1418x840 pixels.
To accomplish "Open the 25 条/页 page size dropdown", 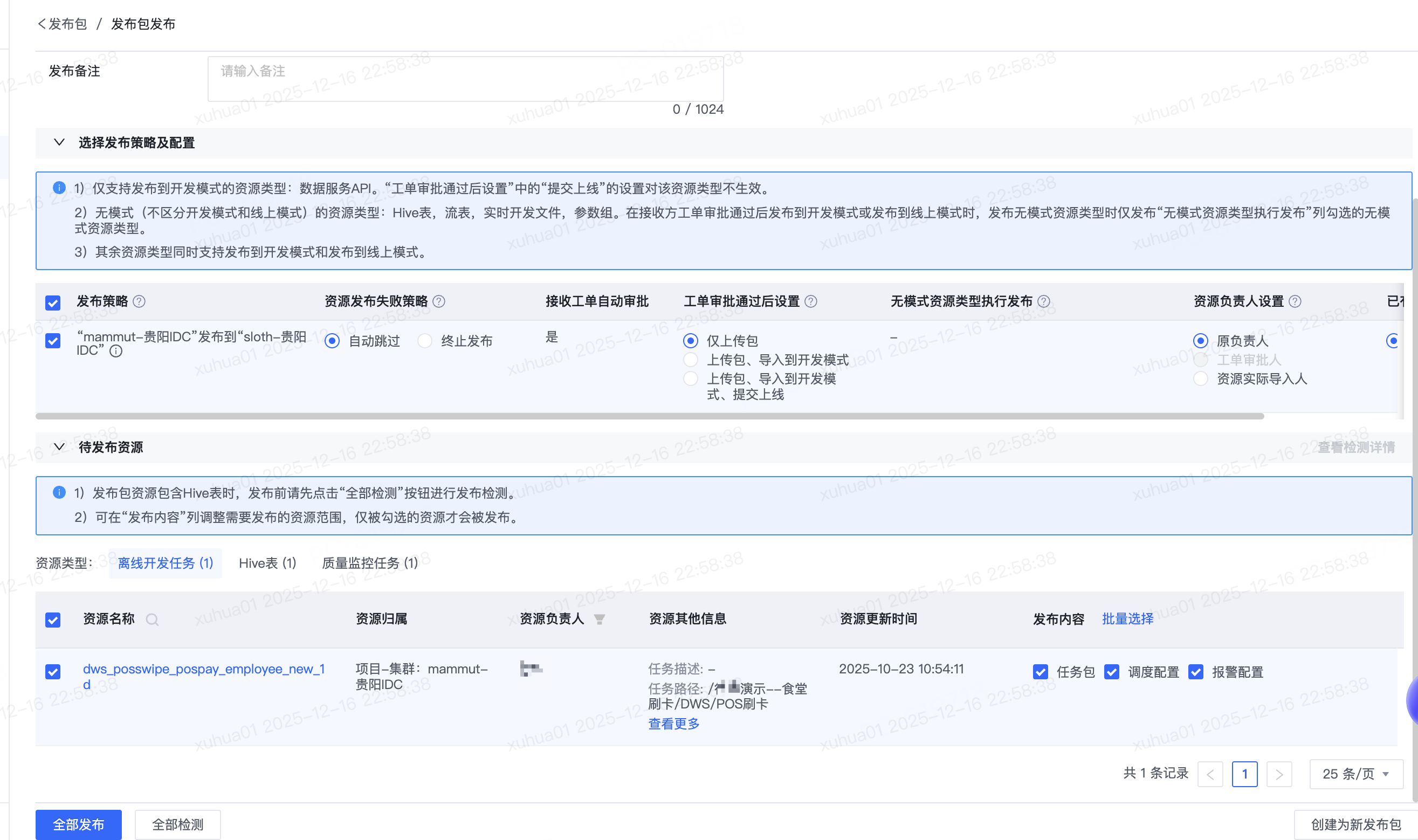I will (x=1356, y=774).
